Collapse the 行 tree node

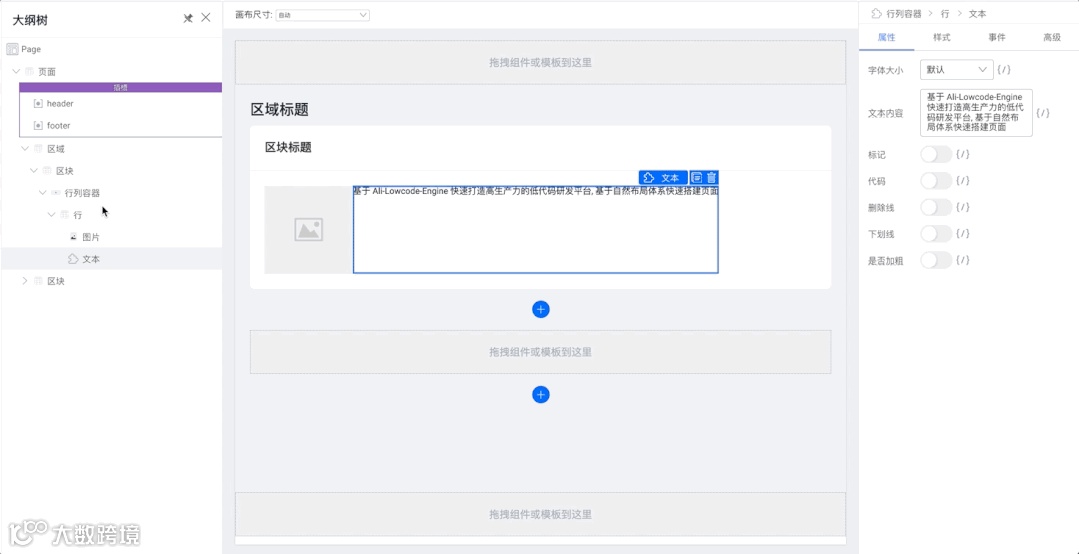pos(52,215)
